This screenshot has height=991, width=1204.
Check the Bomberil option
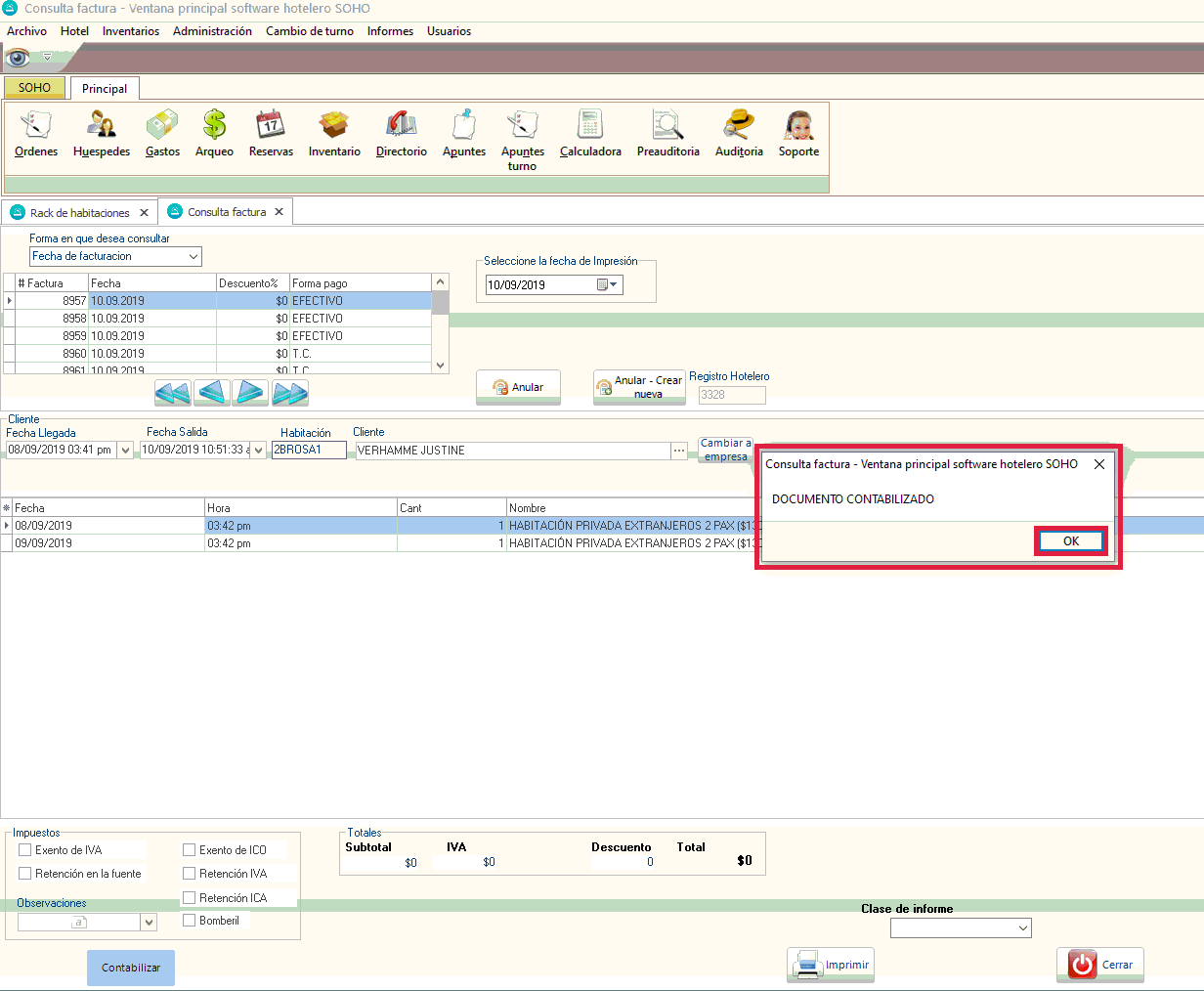(190, 921)
